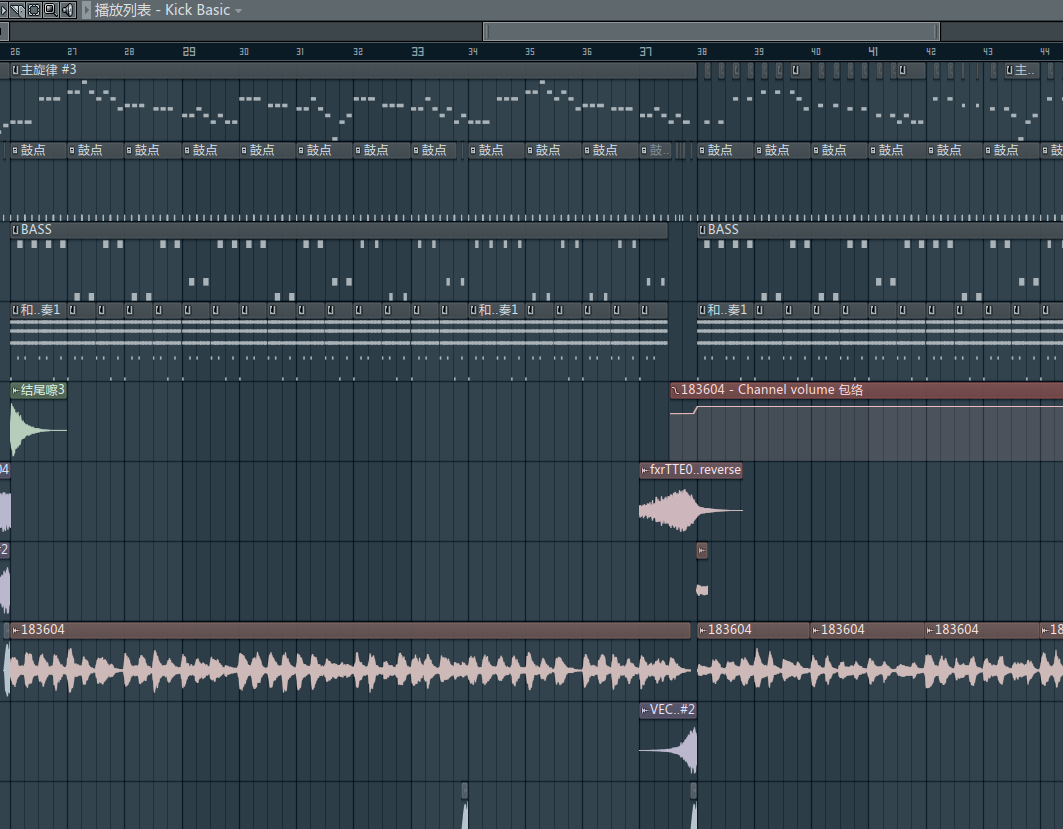Select the pencil draw tool in toolbar
The image size is (1063, 829).
(17, 10)
